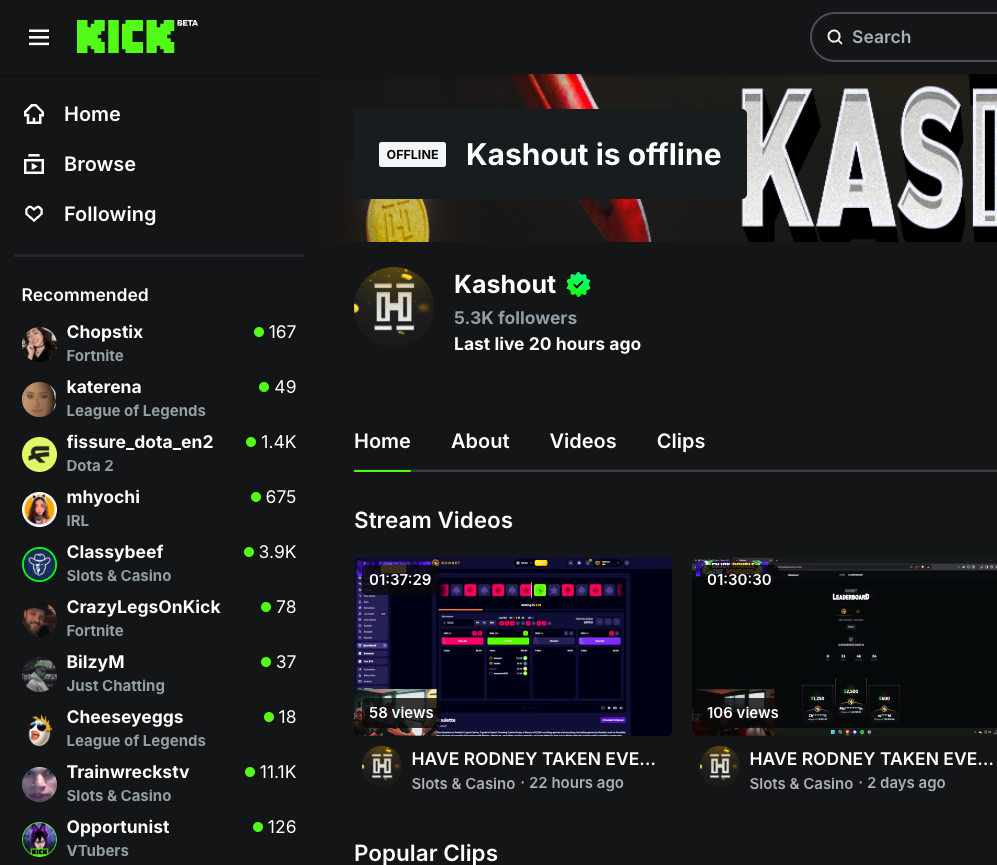The width and height of the screenshot is (997, 865).
Task: Open Chopstix recommended channel
Action: point(159,343)
